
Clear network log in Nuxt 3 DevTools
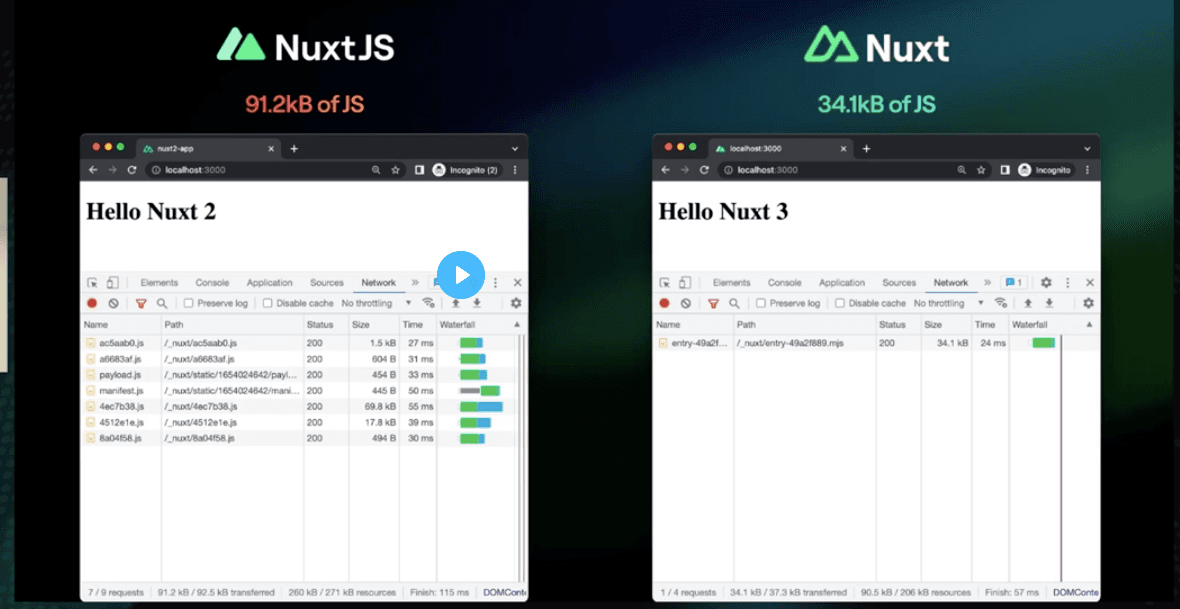click(686, 303)
